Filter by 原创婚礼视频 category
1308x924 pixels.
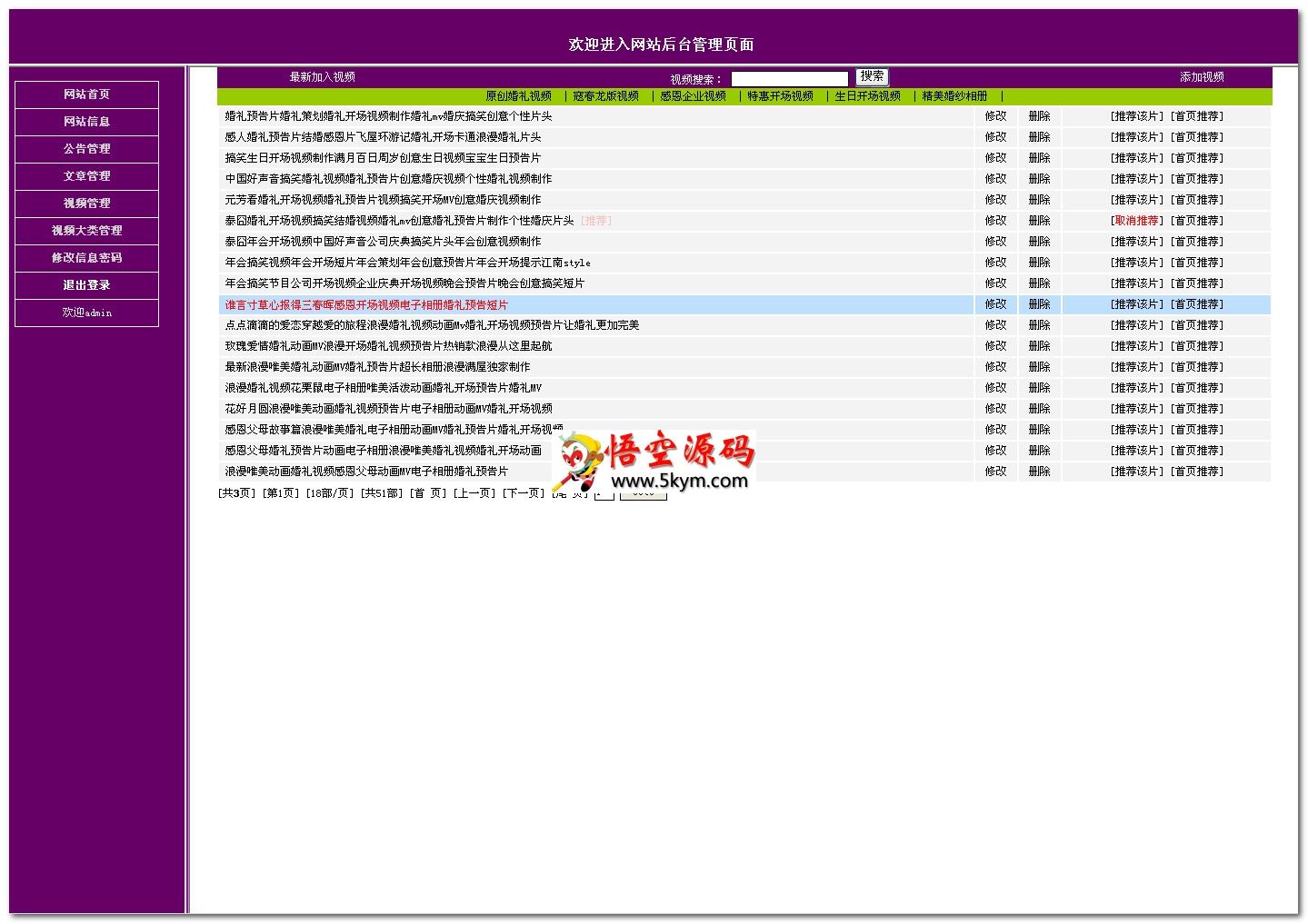(x=518, y=96)
